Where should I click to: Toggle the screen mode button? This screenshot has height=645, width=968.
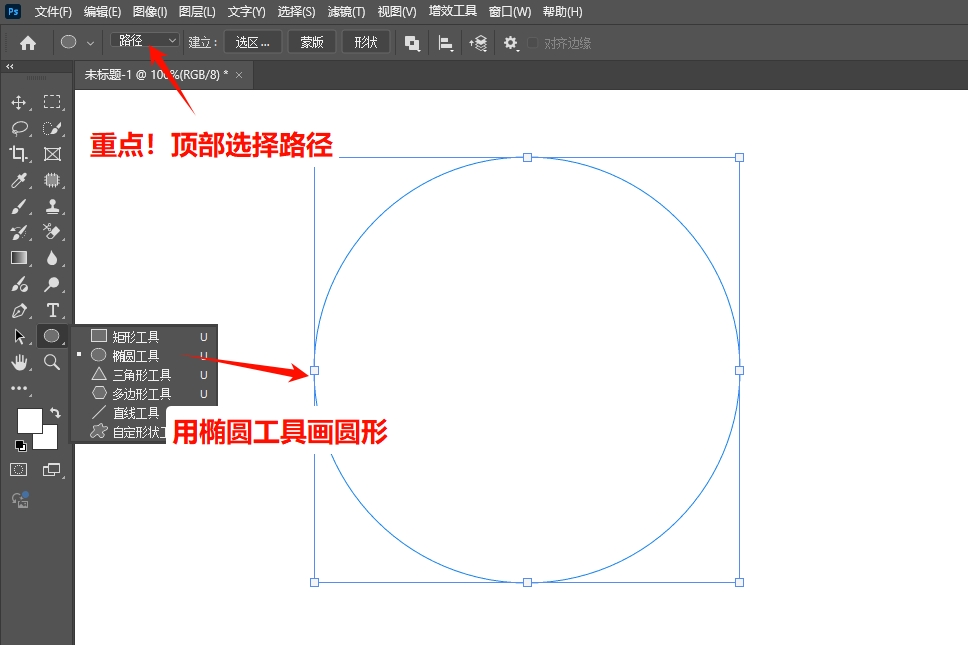click(x=52, y=469)
